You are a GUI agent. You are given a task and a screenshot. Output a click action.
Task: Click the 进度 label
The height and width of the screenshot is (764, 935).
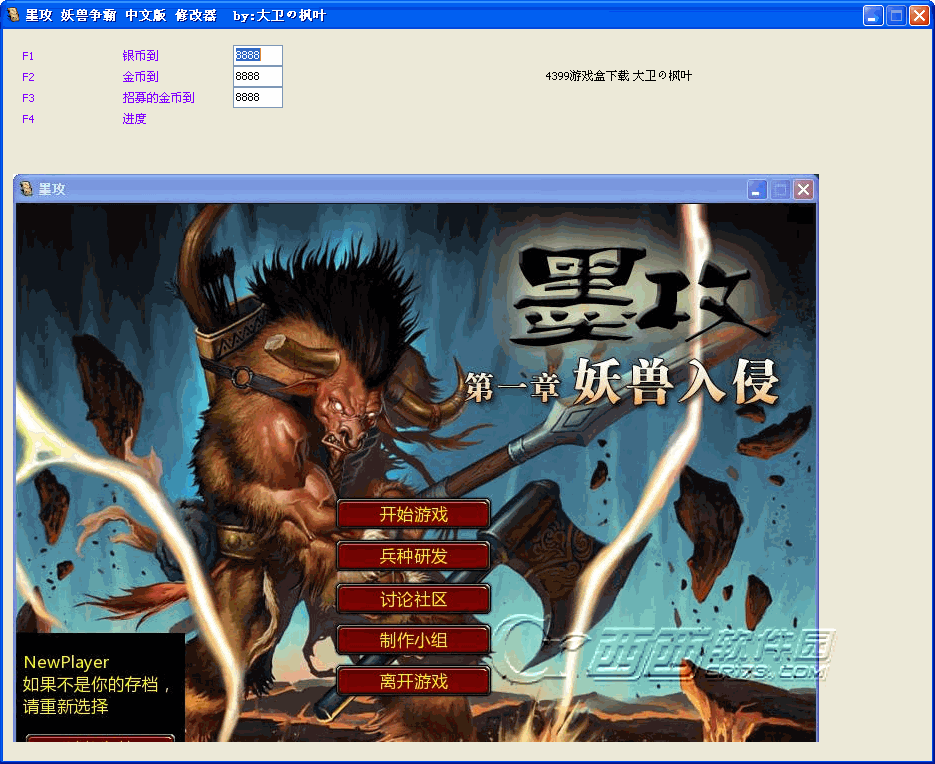134,118
